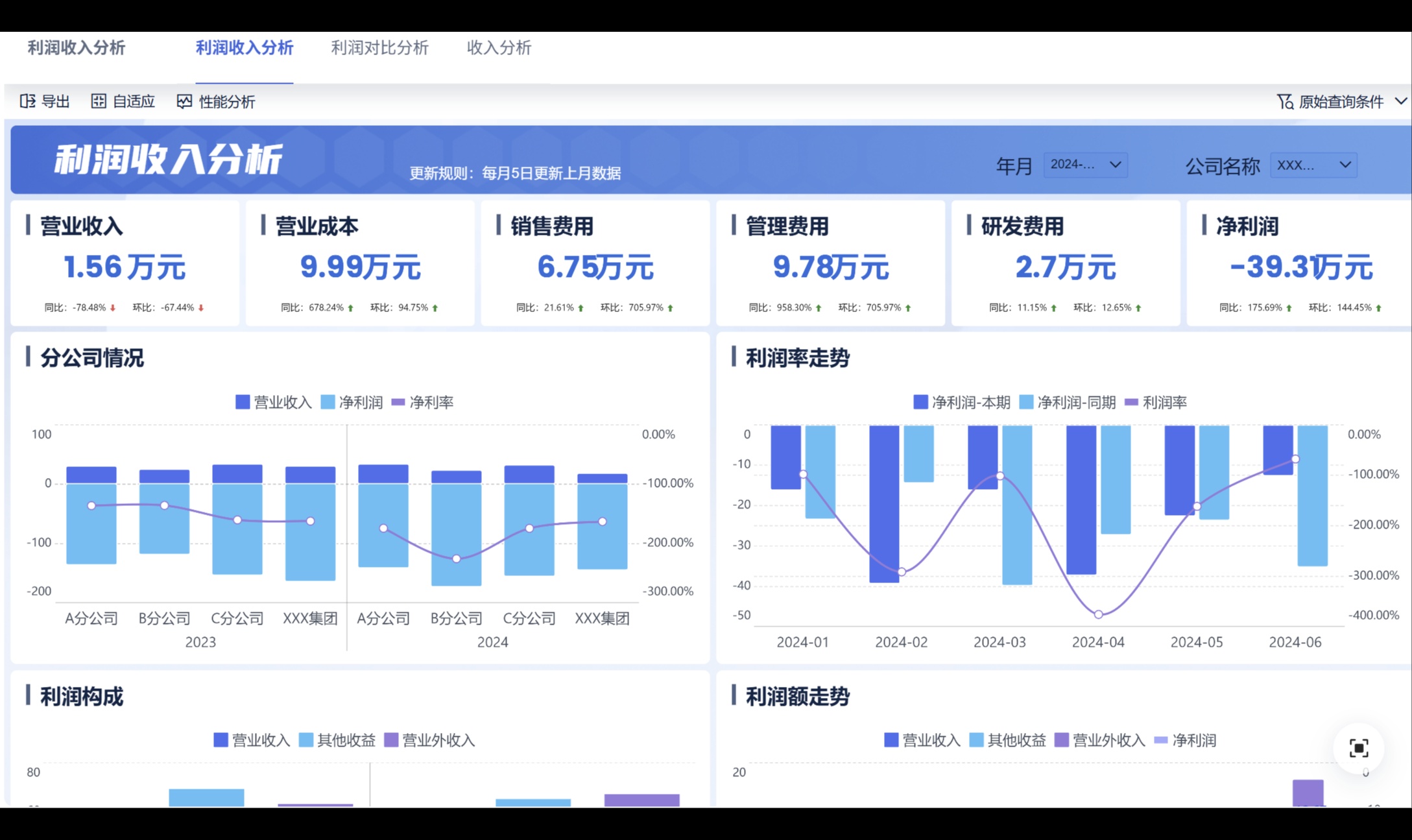Click the 利润率走势 panel heading

coord(798,357)
